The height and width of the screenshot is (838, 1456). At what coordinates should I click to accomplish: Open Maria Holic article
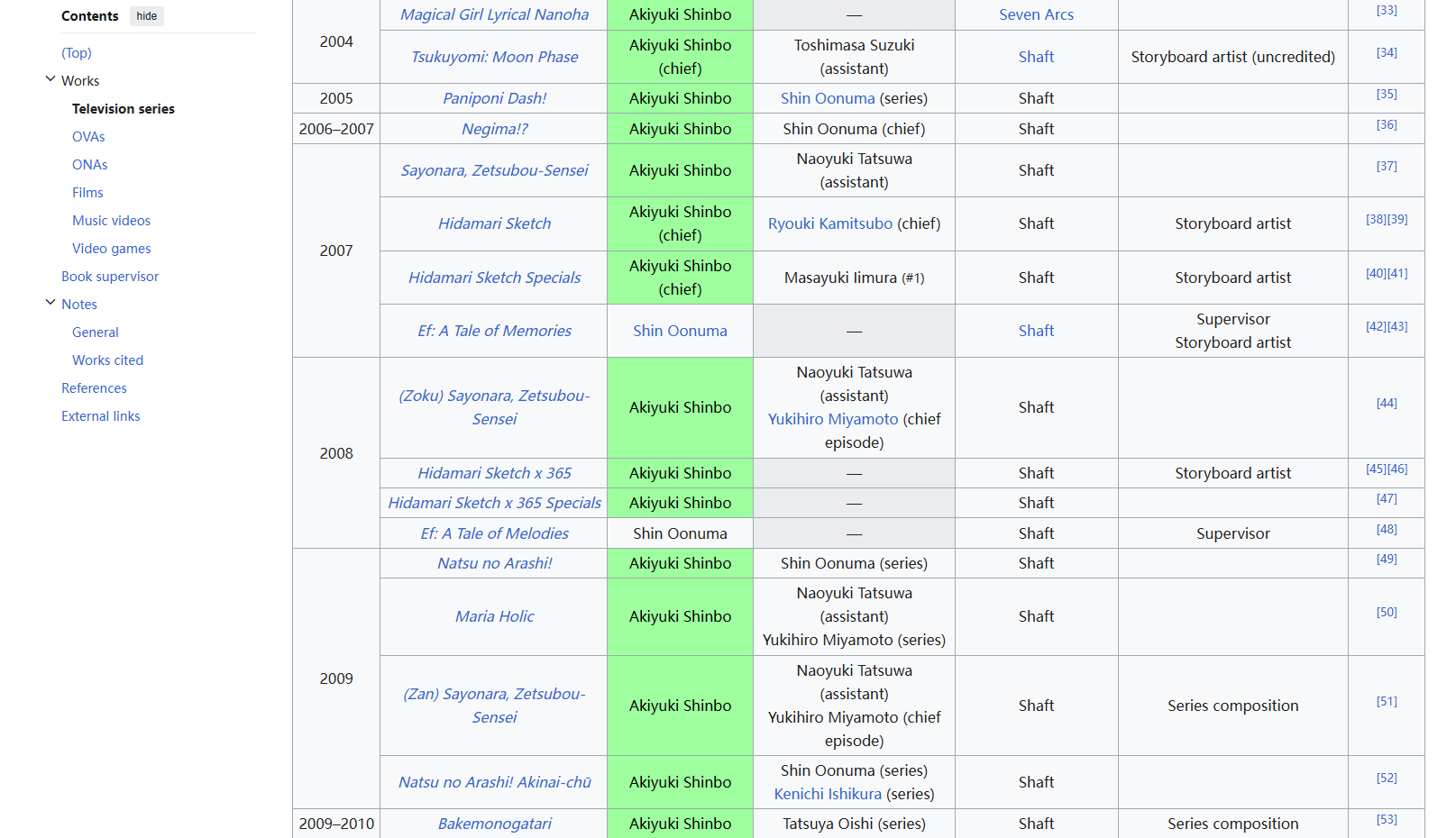(494, 616)
